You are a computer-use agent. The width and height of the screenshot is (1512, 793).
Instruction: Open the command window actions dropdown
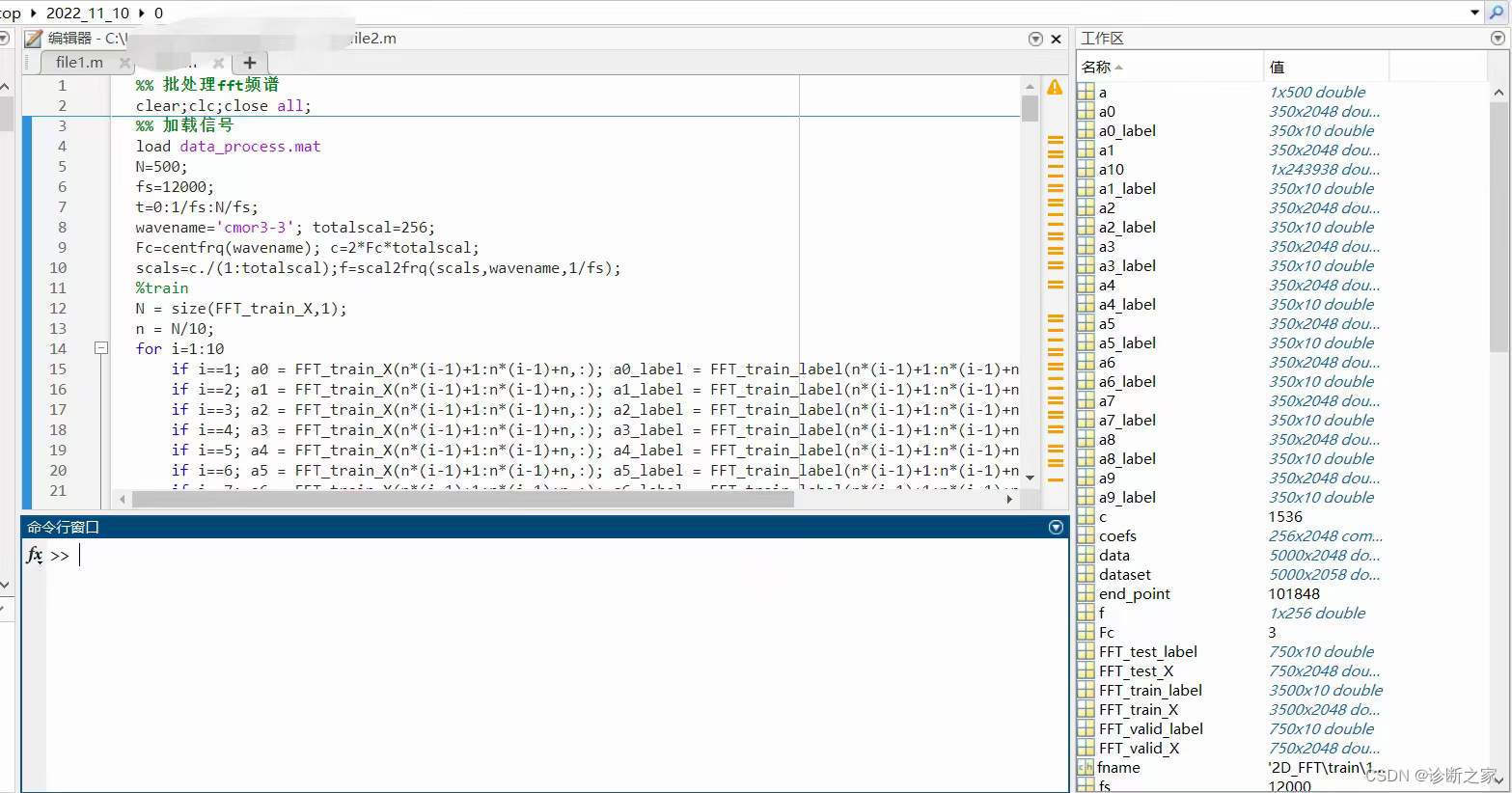(x=1056, y=527)
